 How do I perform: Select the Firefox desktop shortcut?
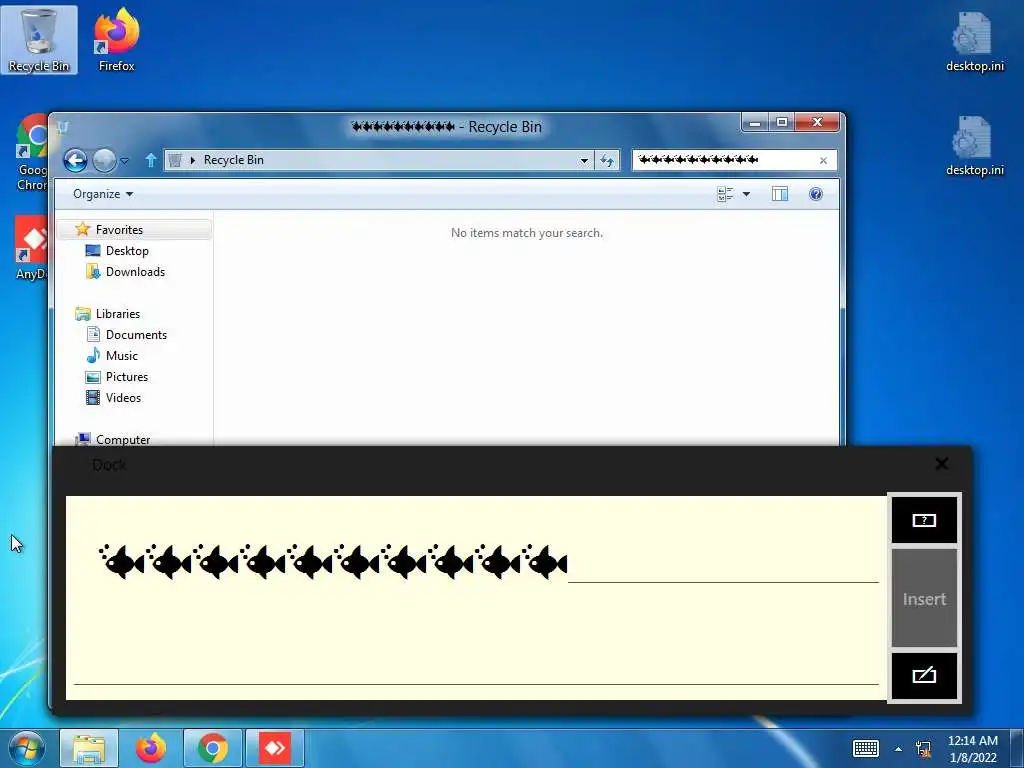116,40
